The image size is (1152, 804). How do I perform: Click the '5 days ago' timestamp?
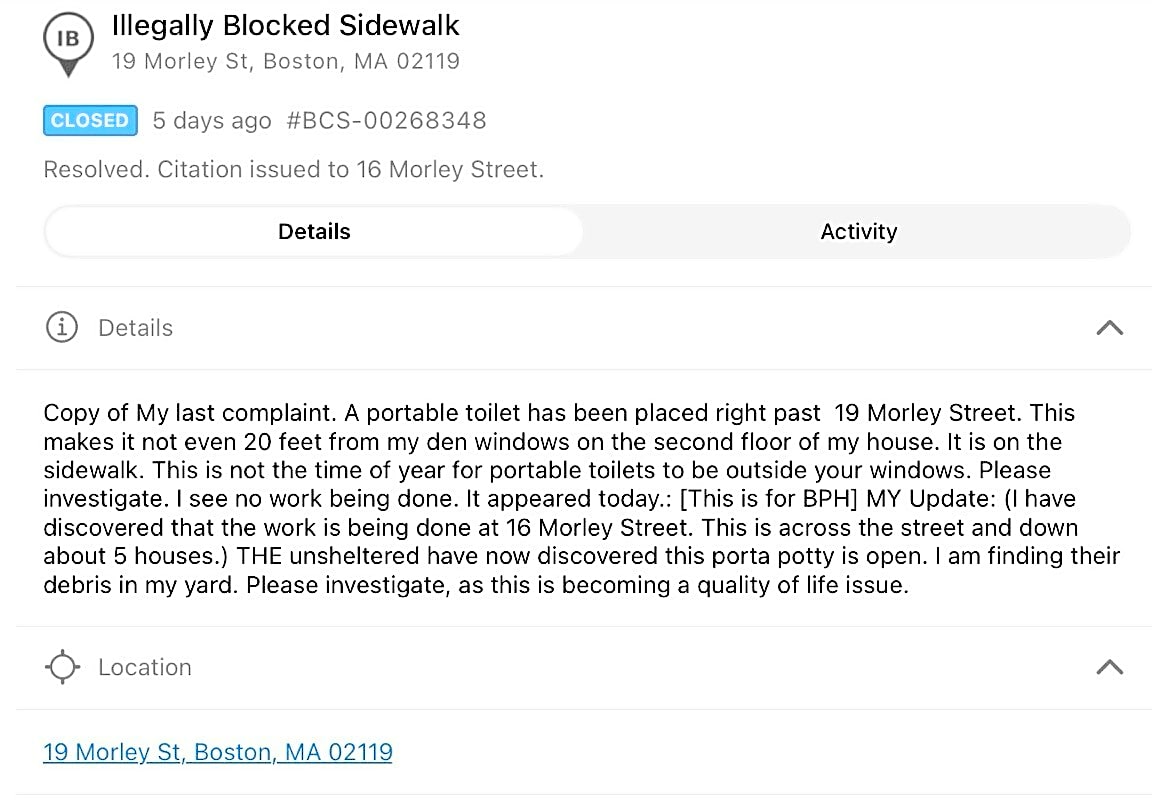[x=212, y=121]
